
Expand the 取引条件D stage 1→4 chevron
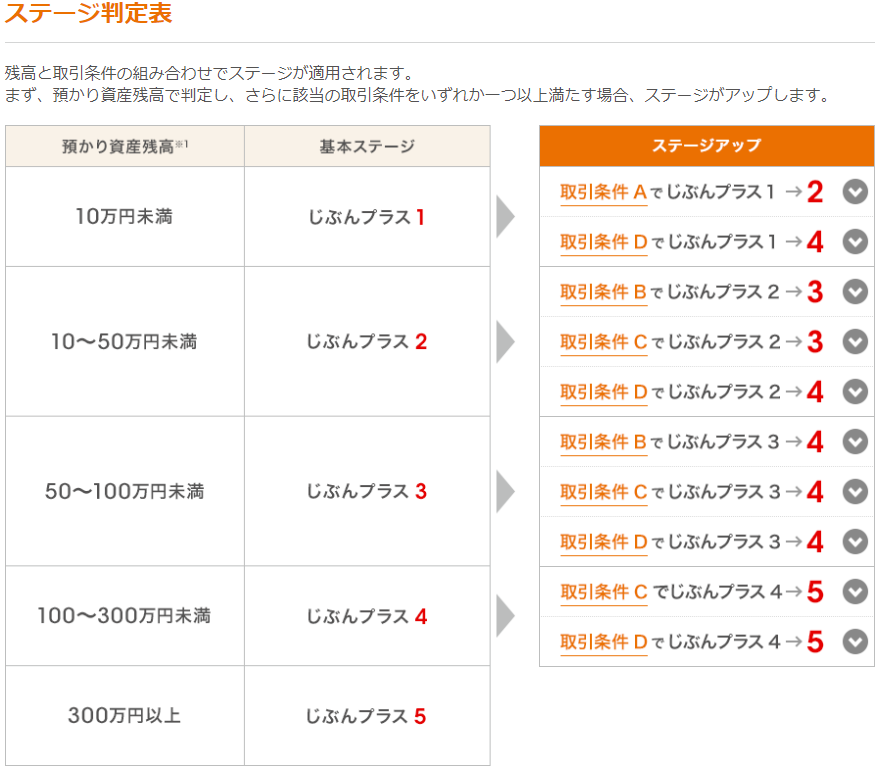(x=854, y=242)
